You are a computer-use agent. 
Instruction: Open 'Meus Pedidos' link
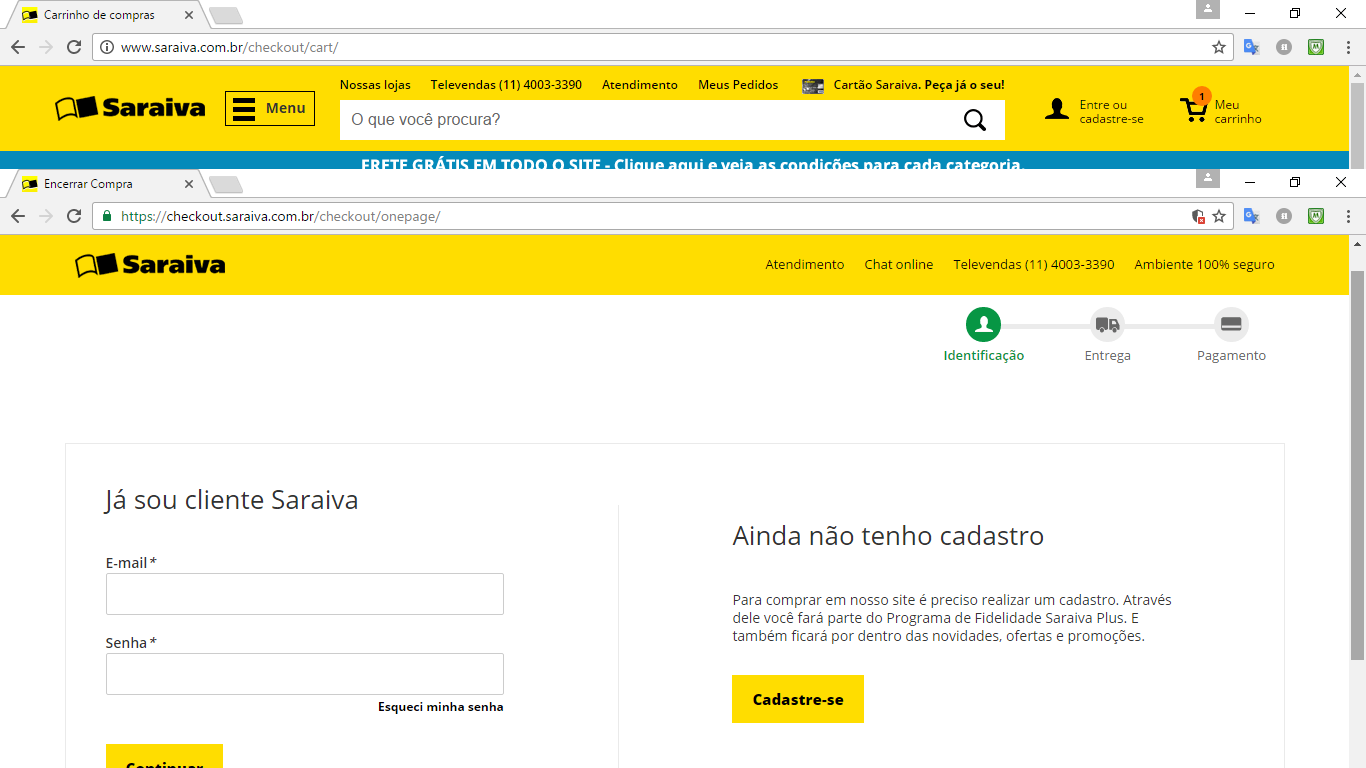738,85
